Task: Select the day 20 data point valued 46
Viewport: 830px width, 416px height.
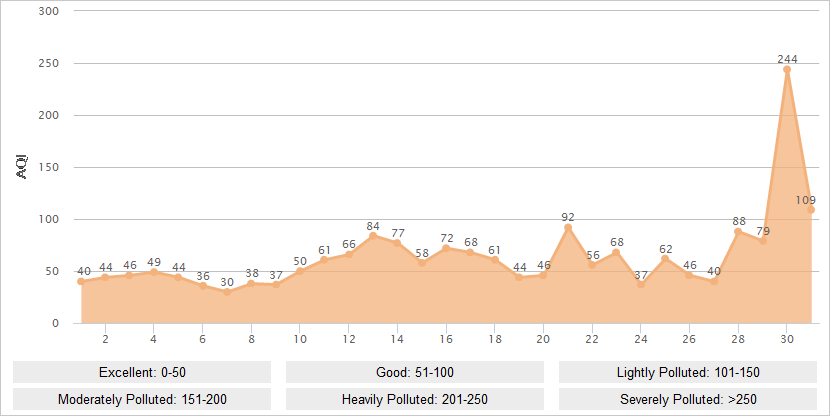Action: click(544, 275)
